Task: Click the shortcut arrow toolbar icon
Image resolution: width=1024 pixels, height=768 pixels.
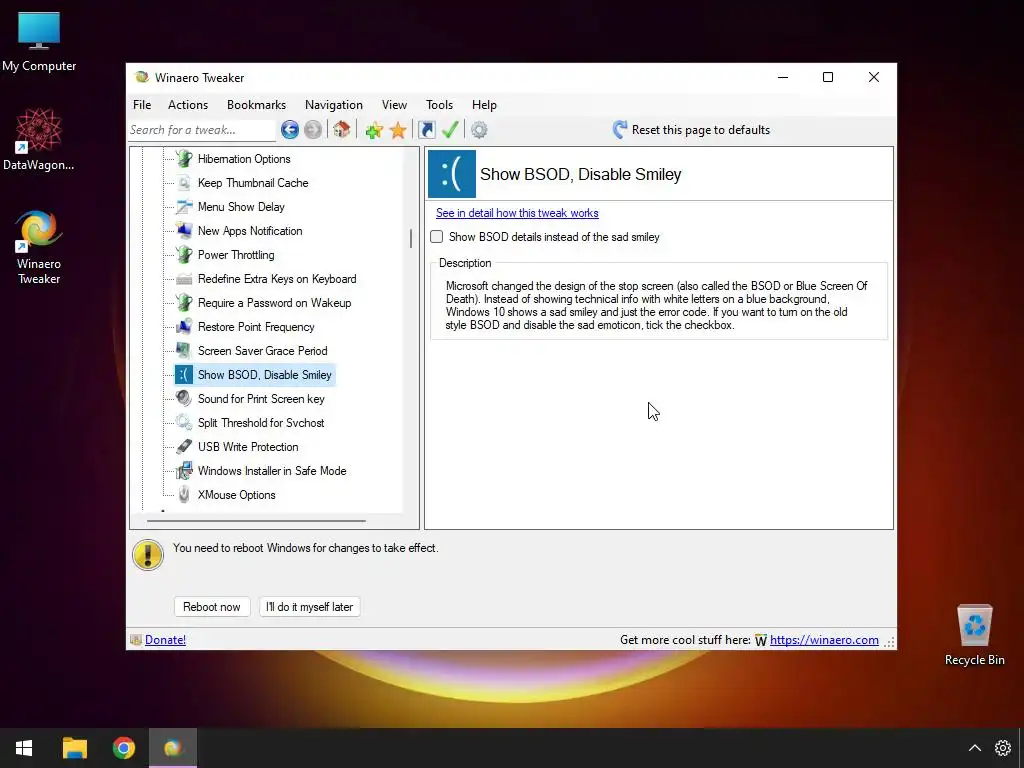Action: pyautogui.click(x=426, y=130)
